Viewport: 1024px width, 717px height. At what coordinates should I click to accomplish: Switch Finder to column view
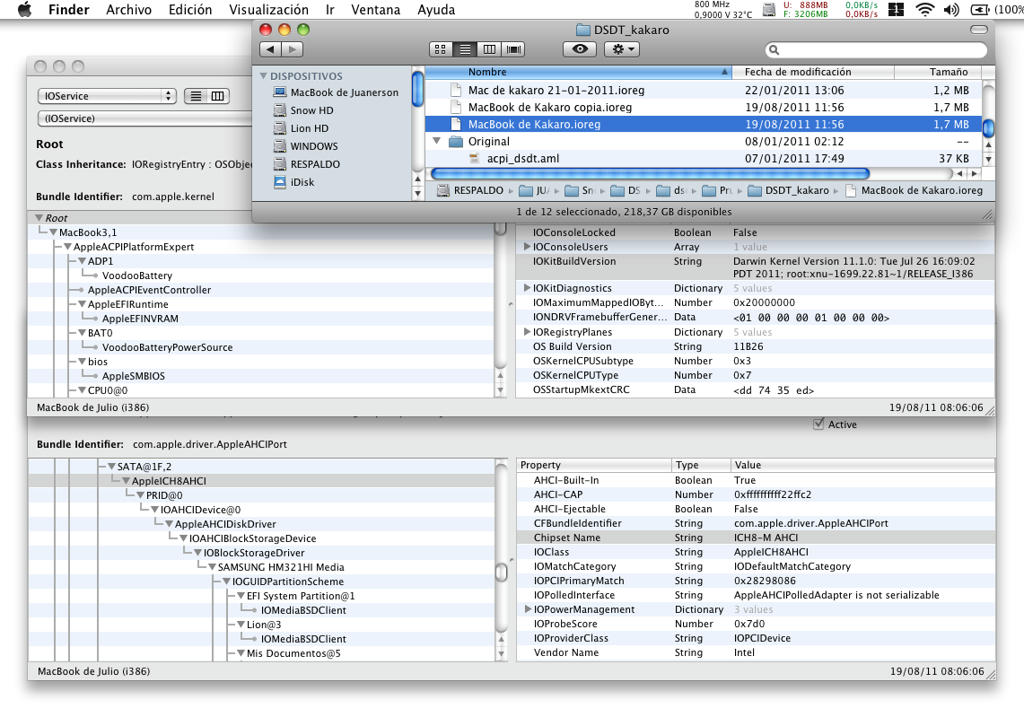[x=489, y=49]
